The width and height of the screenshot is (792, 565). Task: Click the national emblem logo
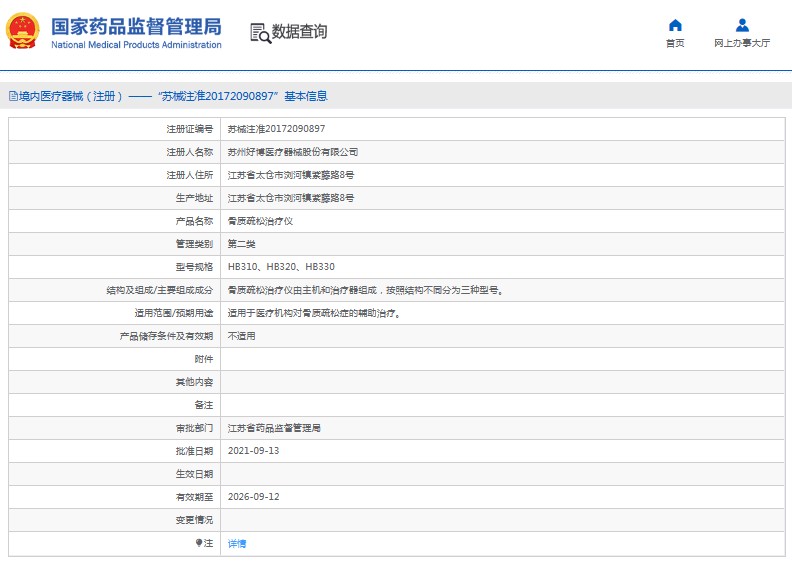[x=23, y=31]
